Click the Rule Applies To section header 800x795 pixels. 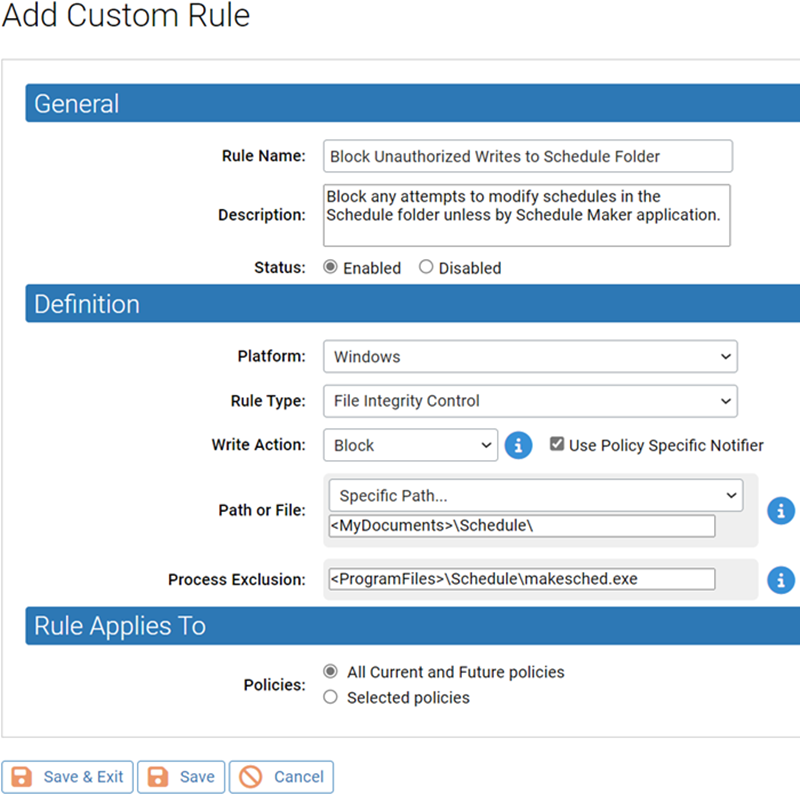[110, 625]
